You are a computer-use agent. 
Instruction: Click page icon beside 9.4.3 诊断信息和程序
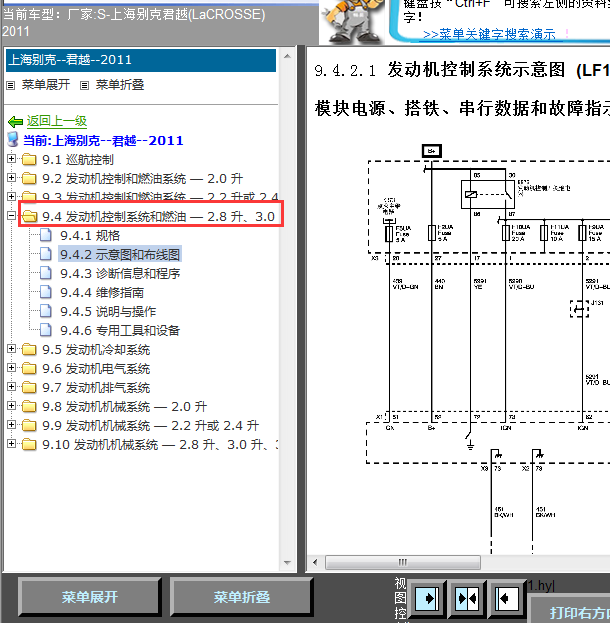(x=46, y=273)
